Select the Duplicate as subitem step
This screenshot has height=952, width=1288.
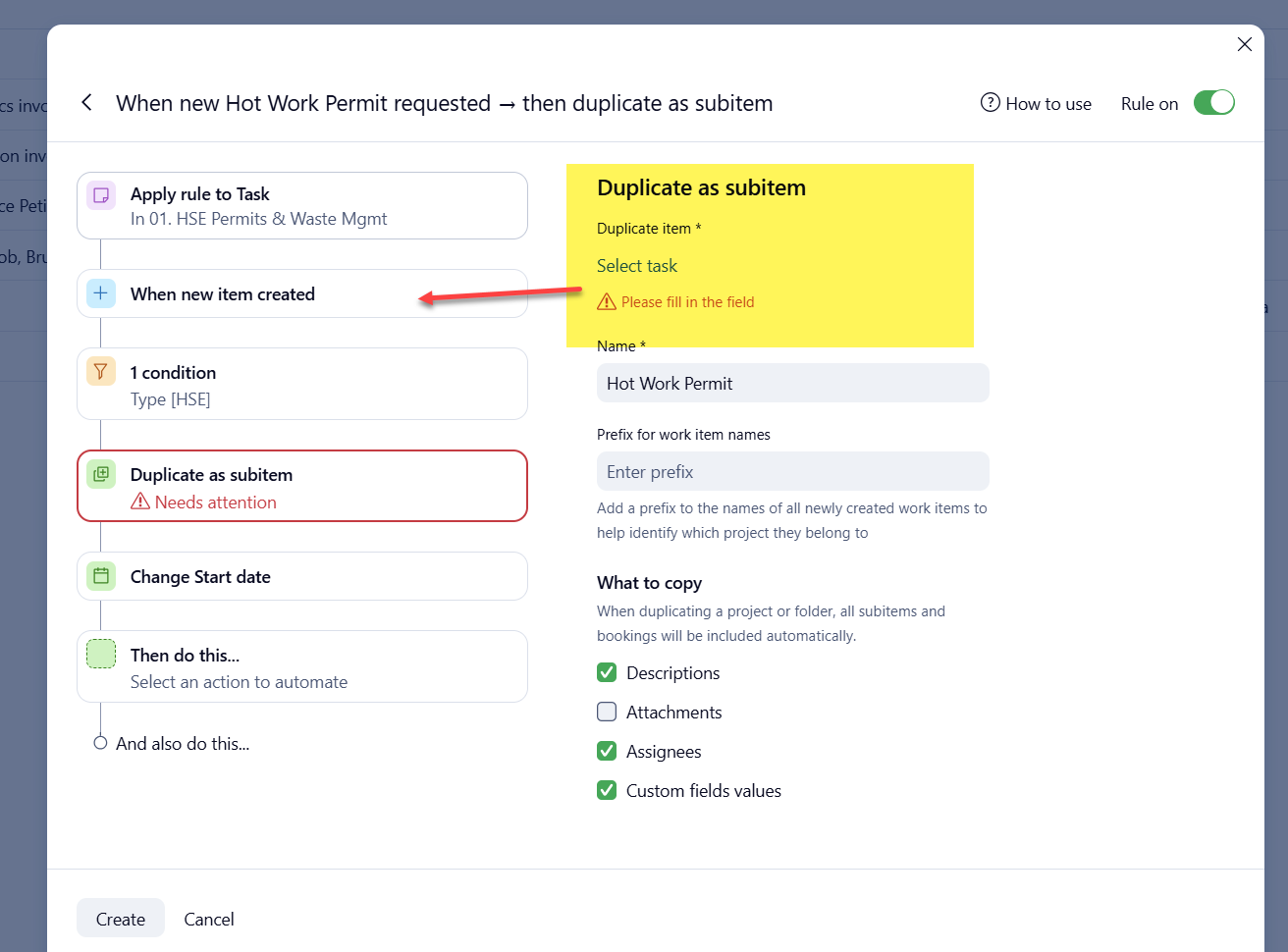point(302,487)
